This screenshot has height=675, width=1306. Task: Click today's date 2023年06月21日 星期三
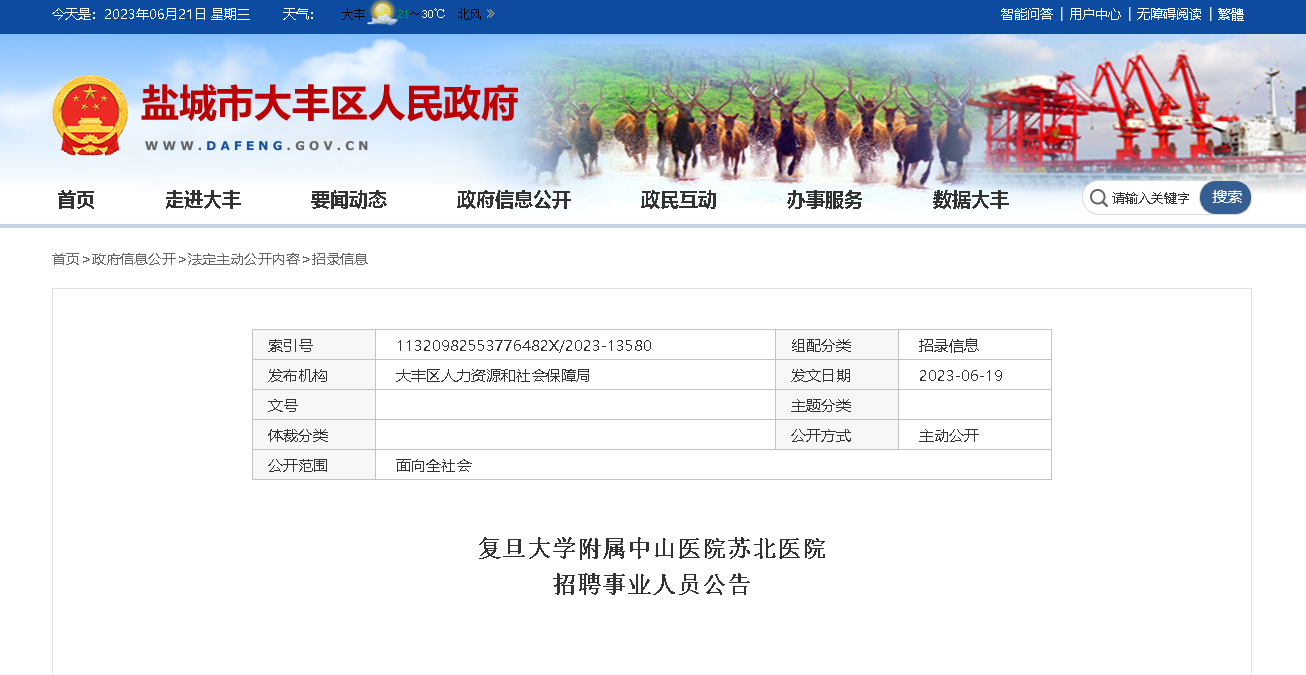tap(177, 14)
